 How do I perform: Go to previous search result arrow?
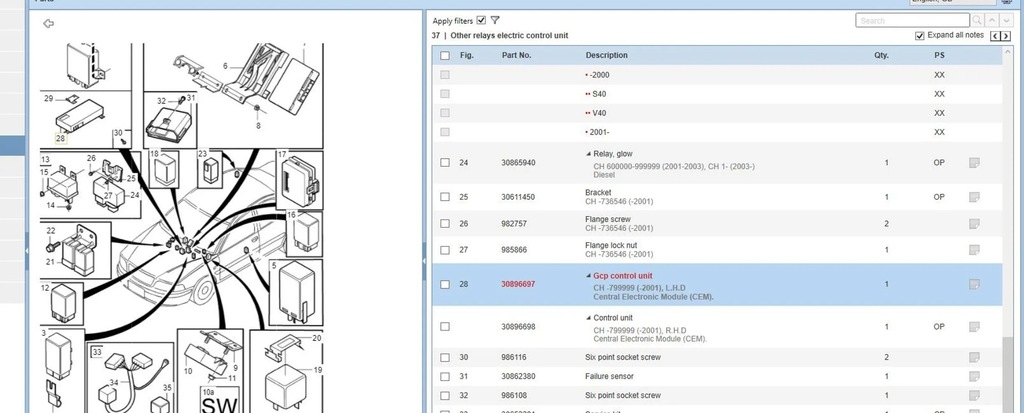pos(993,20)
